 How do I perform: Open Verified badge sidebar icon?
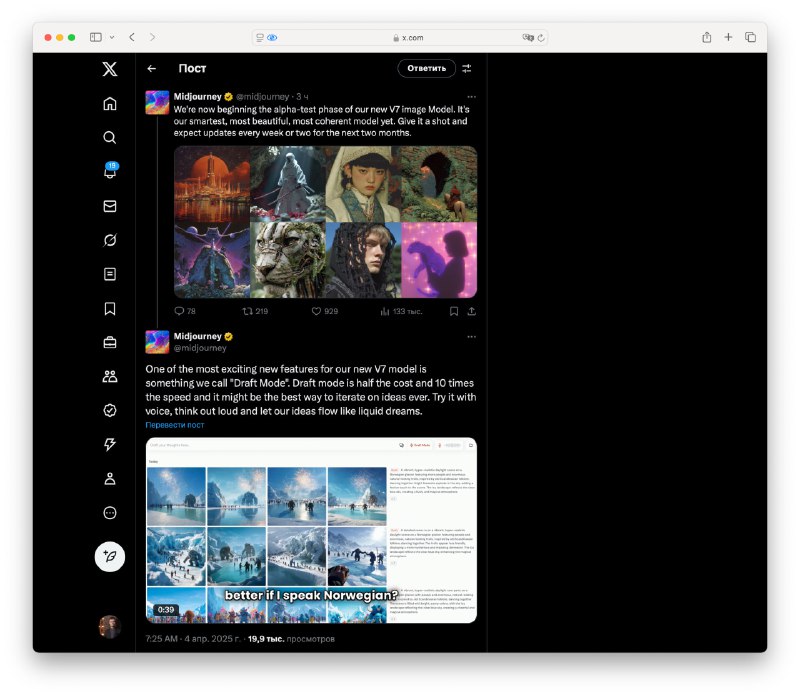[x=110, y=410]
